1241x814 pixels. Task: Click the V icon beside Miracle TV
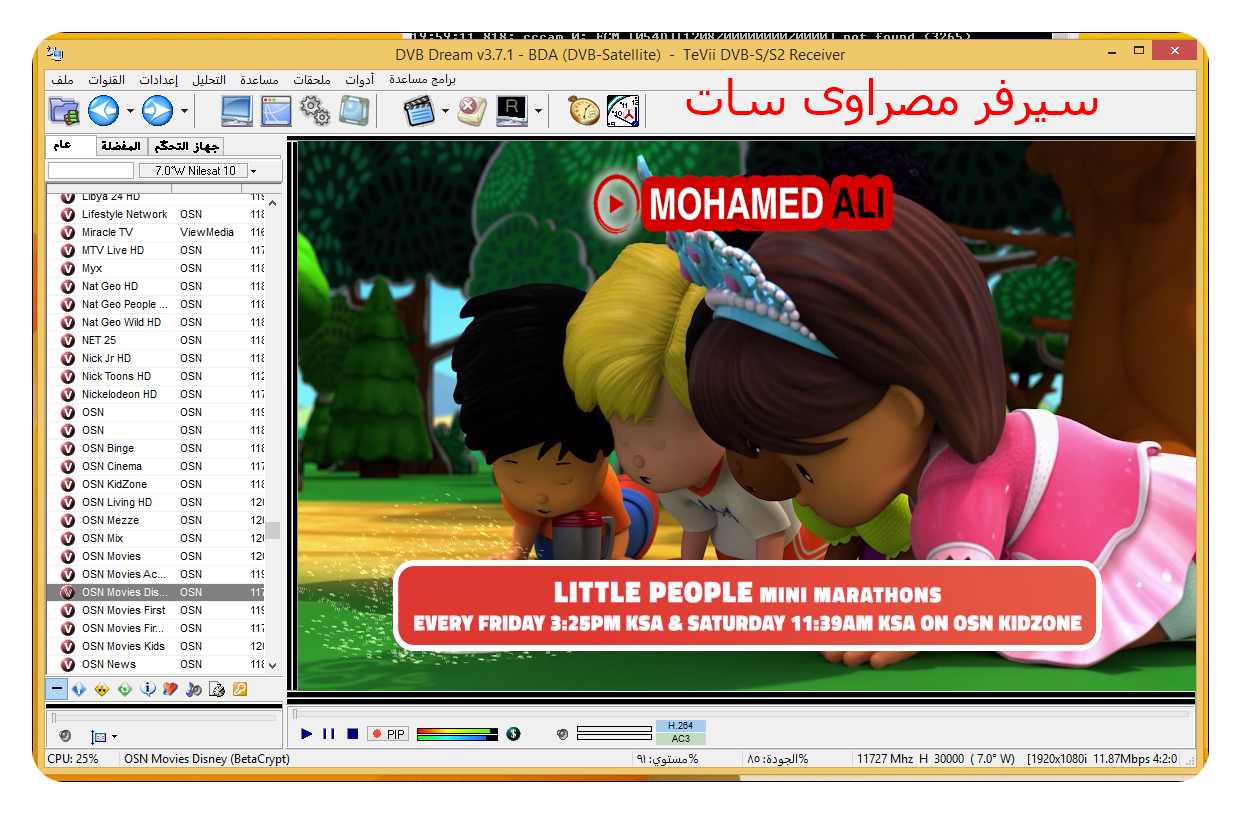point(68,232)
